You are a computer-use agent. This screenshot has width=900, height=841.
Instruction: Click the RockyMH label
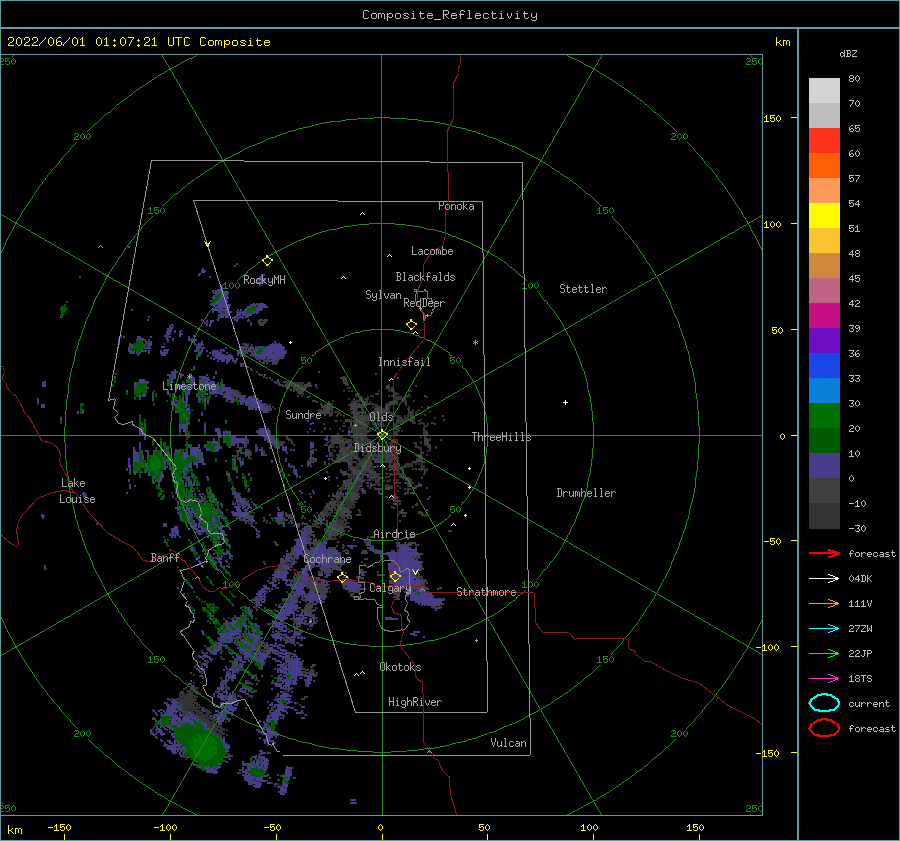pos(264,280)
